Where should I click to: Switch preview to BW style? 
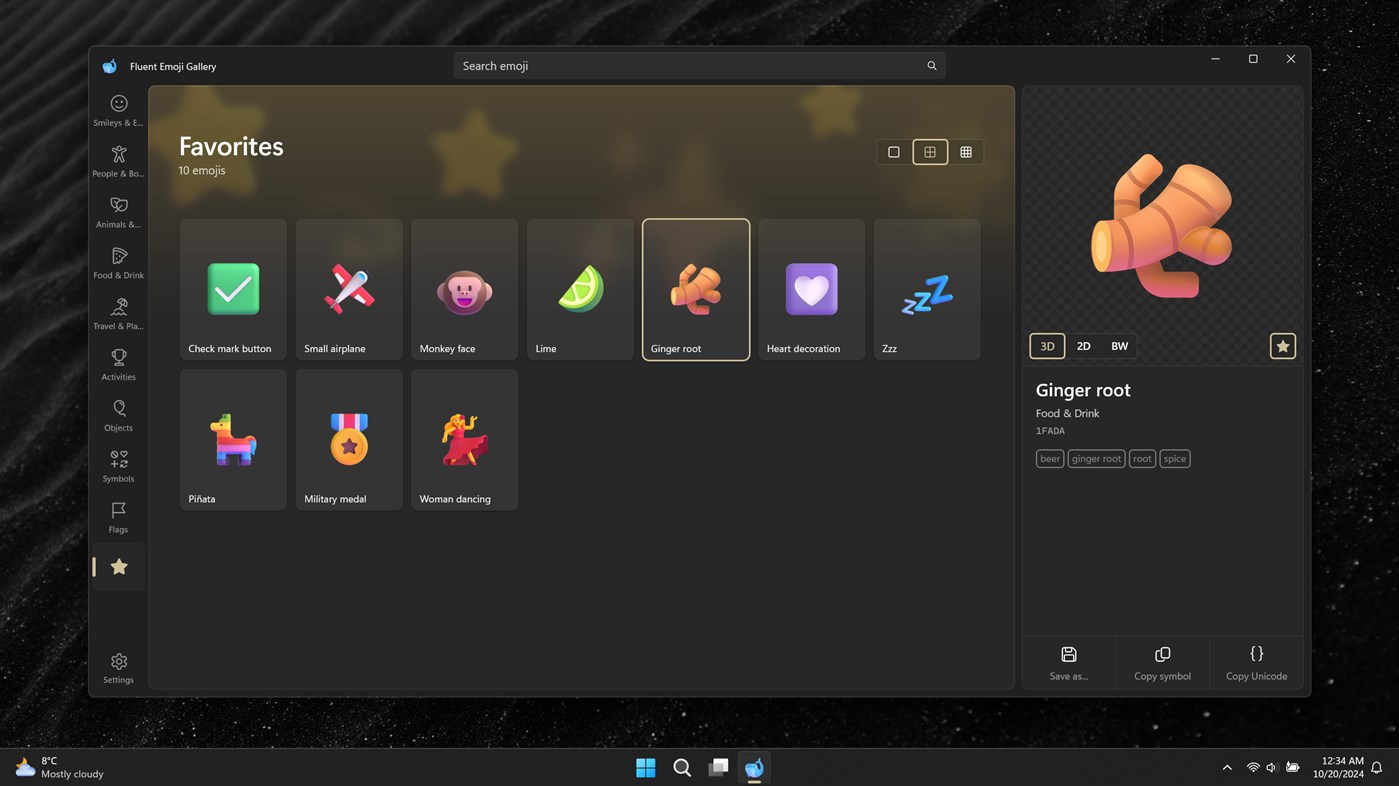(x=1119, y=346)
